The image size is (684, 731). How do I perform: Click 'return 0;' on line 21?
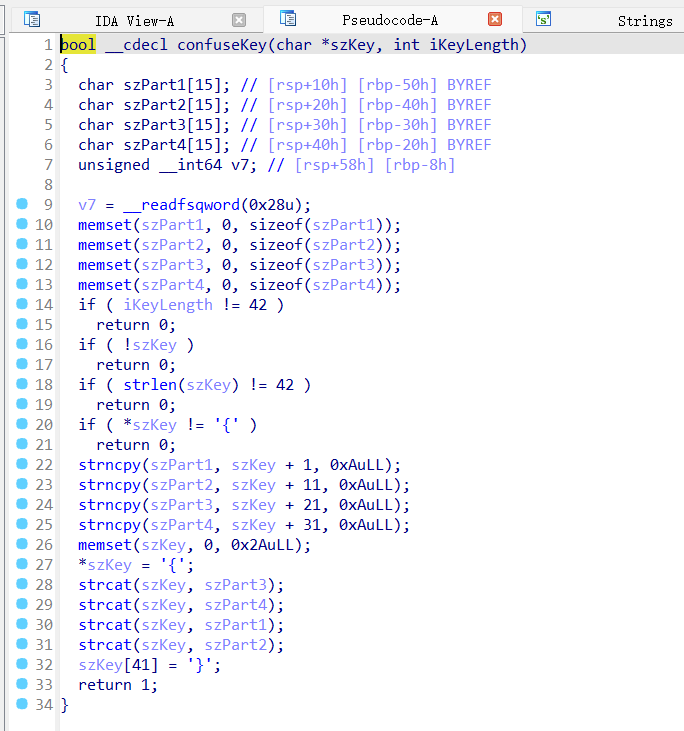pos(136,445)
